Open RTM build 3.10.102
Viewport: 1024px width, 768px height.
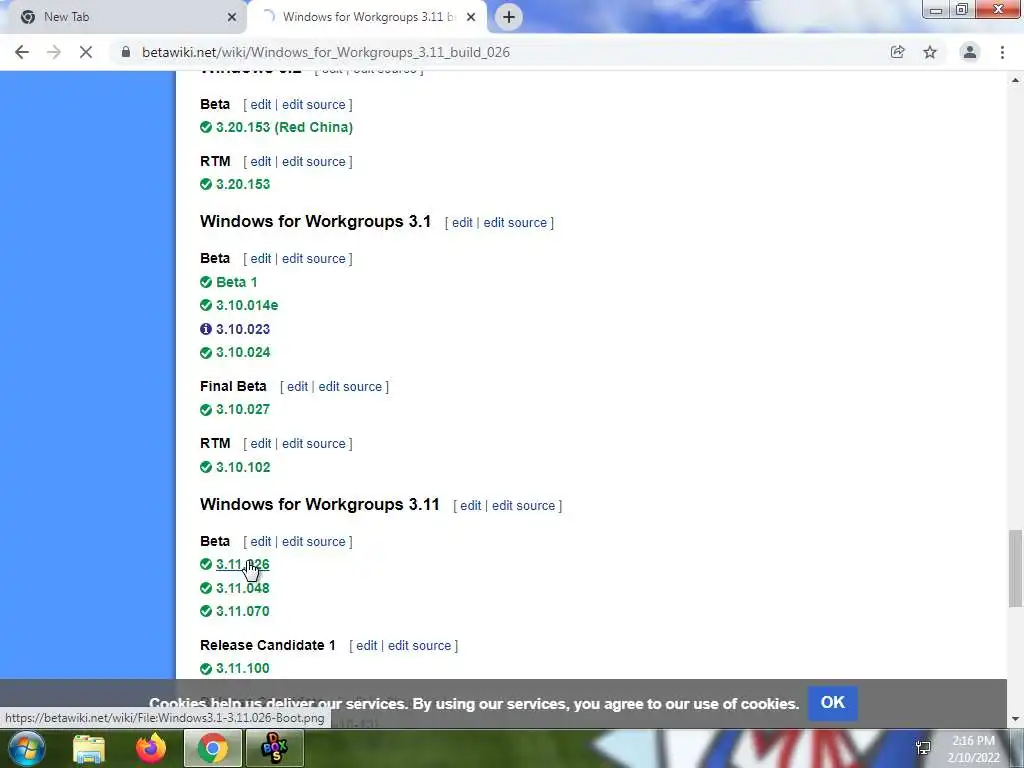click(243, 468)
